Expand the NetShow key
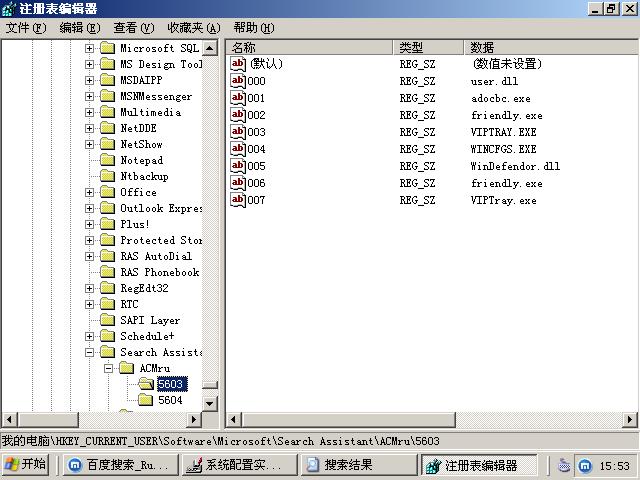Screen dimensions: 640x480 point(89,144)
